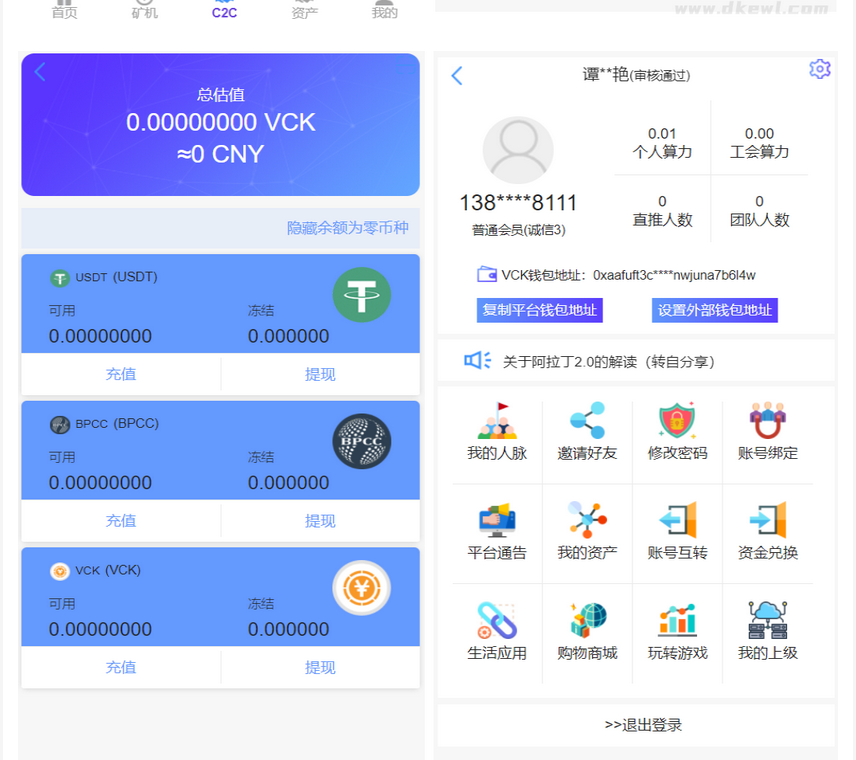Viewport: 856px width, 760px height.
Task: Click 充值 under USDT card
Action: 121,374
